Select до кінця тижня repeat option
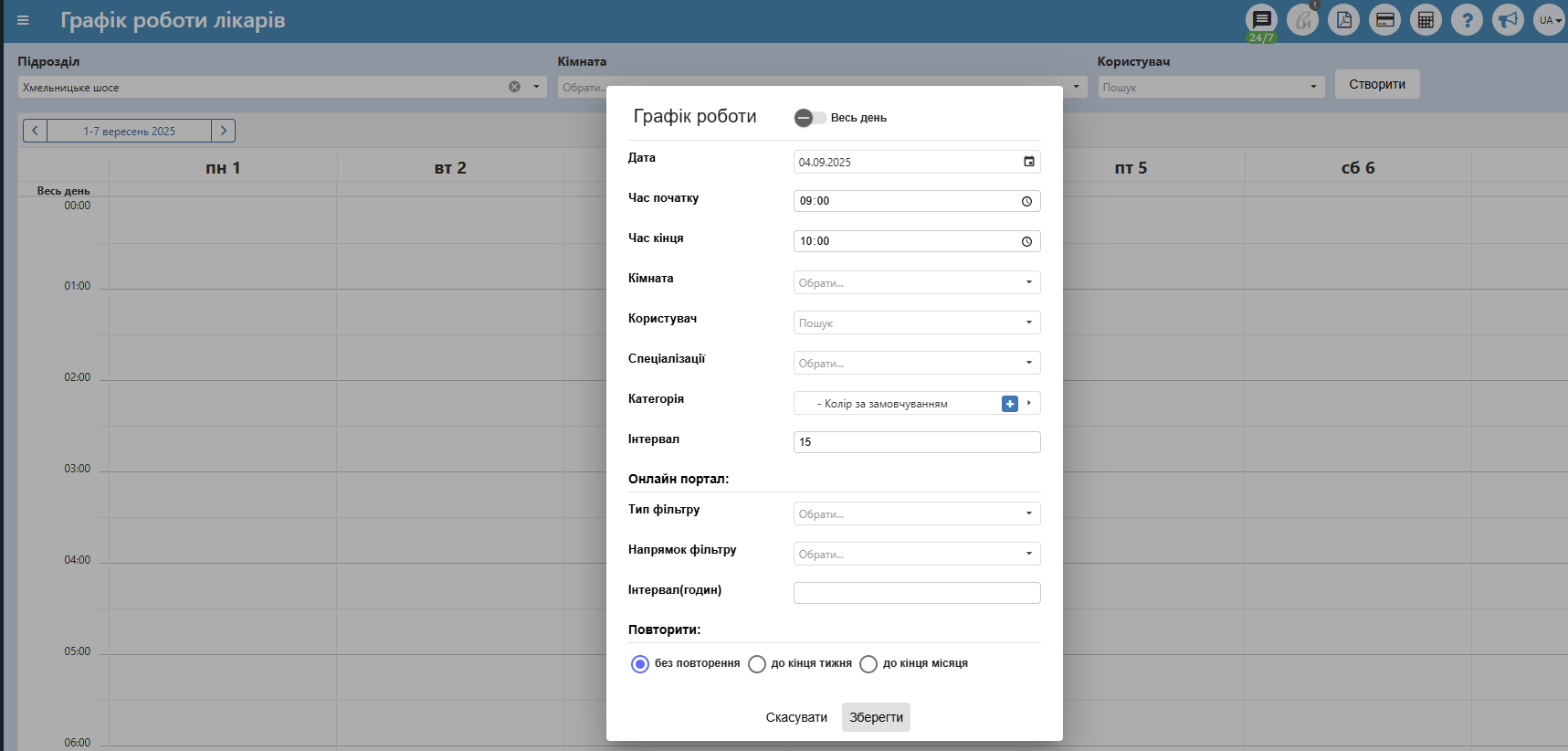Screen dimensions: 1568x751 pos(757,664)
